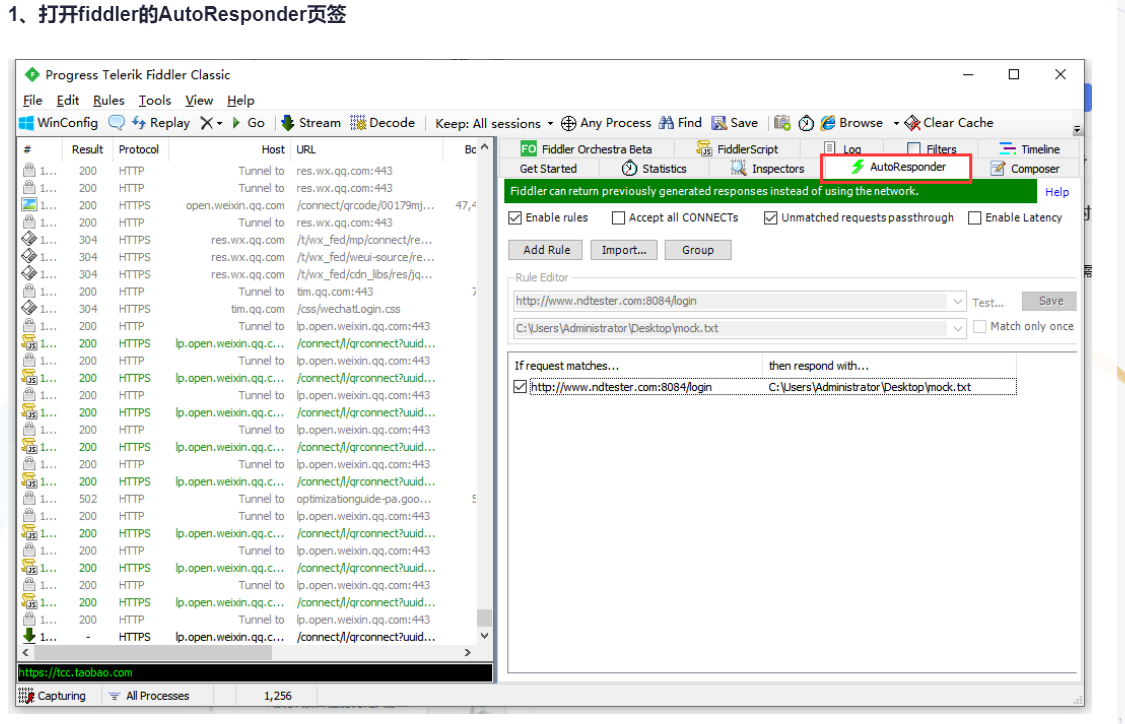
Task: Open Find with the binoculars icon
Action: coord(667,123)
